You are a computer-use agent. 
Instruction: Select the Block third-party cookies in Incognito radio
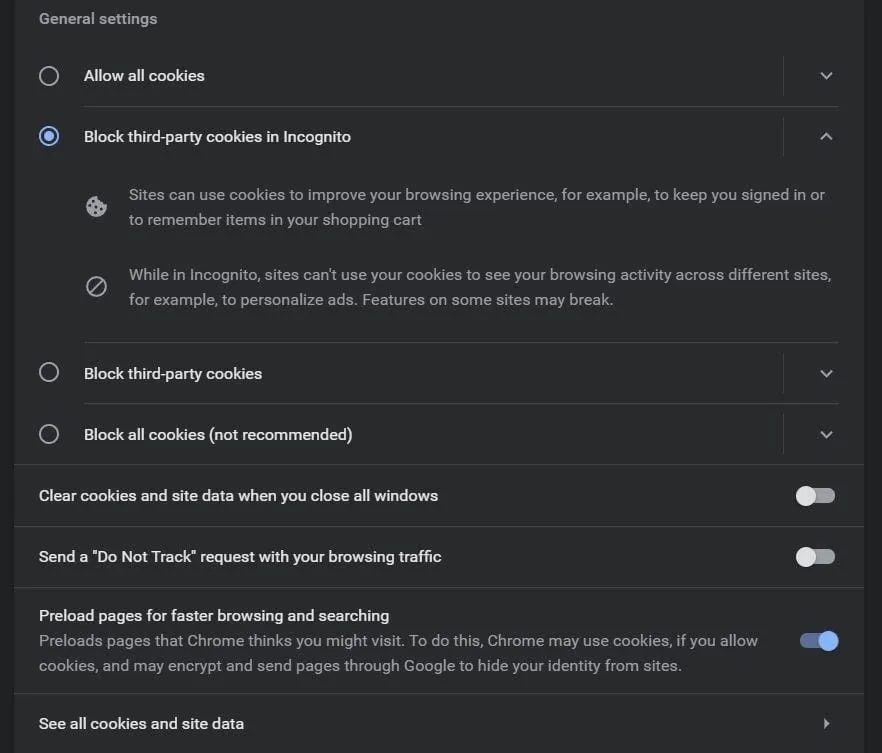(x=49, y=136)
